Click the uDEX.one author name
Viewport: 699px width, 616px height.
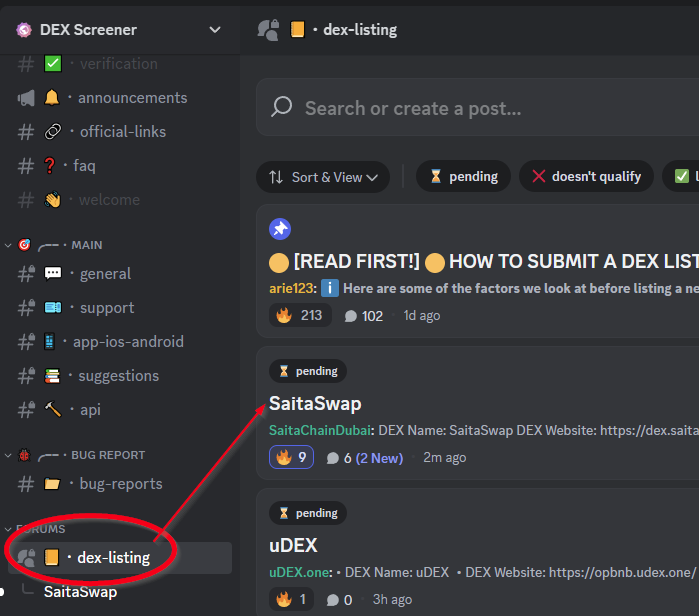pos(299,572)
